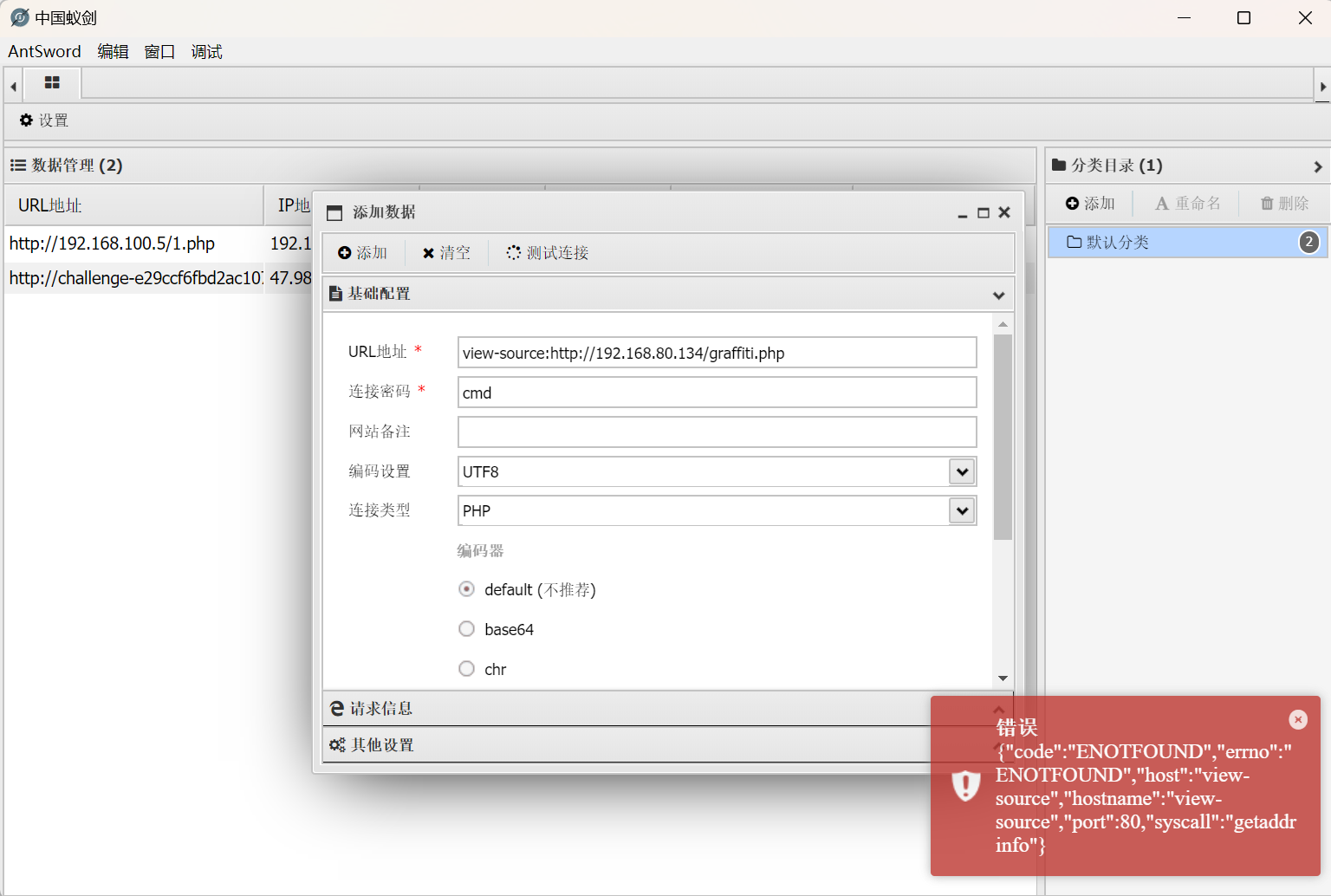Click the 其他设置 gears icon
The width and height of the screenshot is (1331, 896).
tap(337, 745)
